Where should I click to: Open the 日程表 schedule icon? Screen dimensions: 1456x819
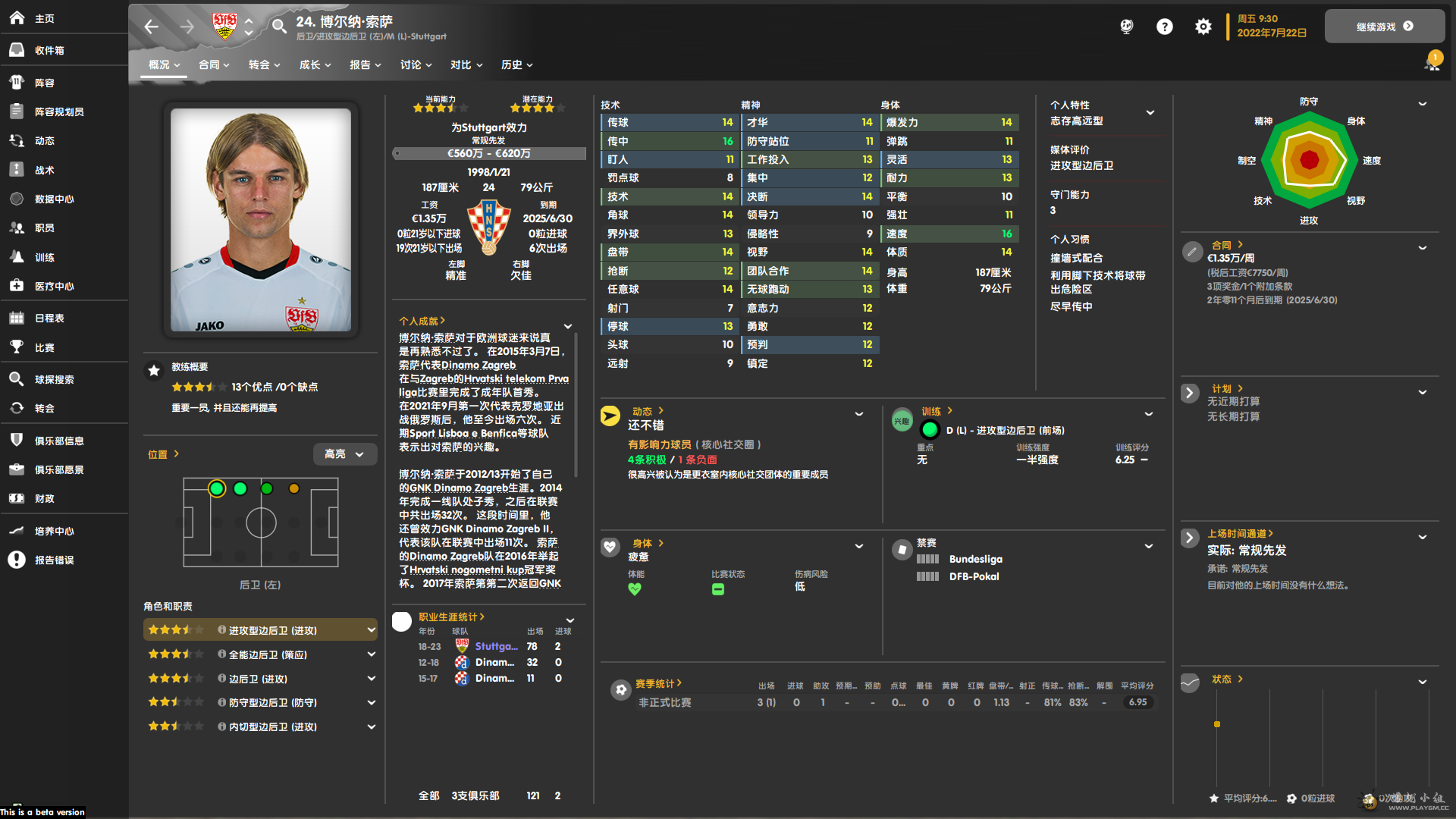tap(17, 318)
